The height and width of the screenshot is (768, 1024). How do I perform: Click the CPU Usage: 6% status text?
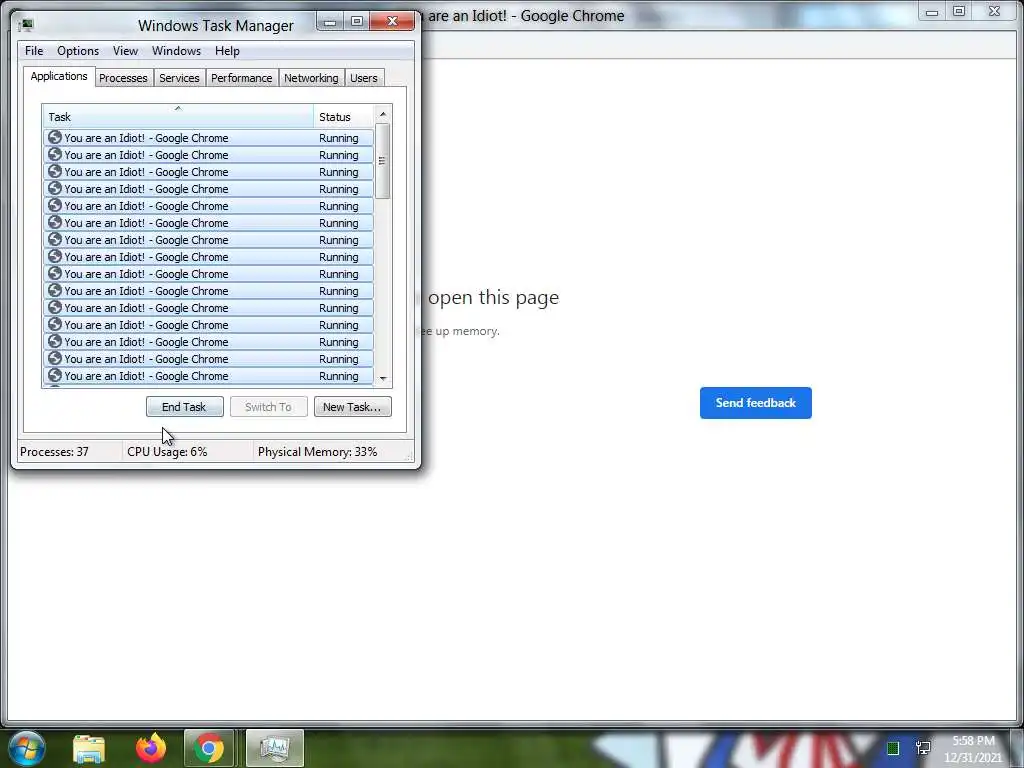pos(167,452)
